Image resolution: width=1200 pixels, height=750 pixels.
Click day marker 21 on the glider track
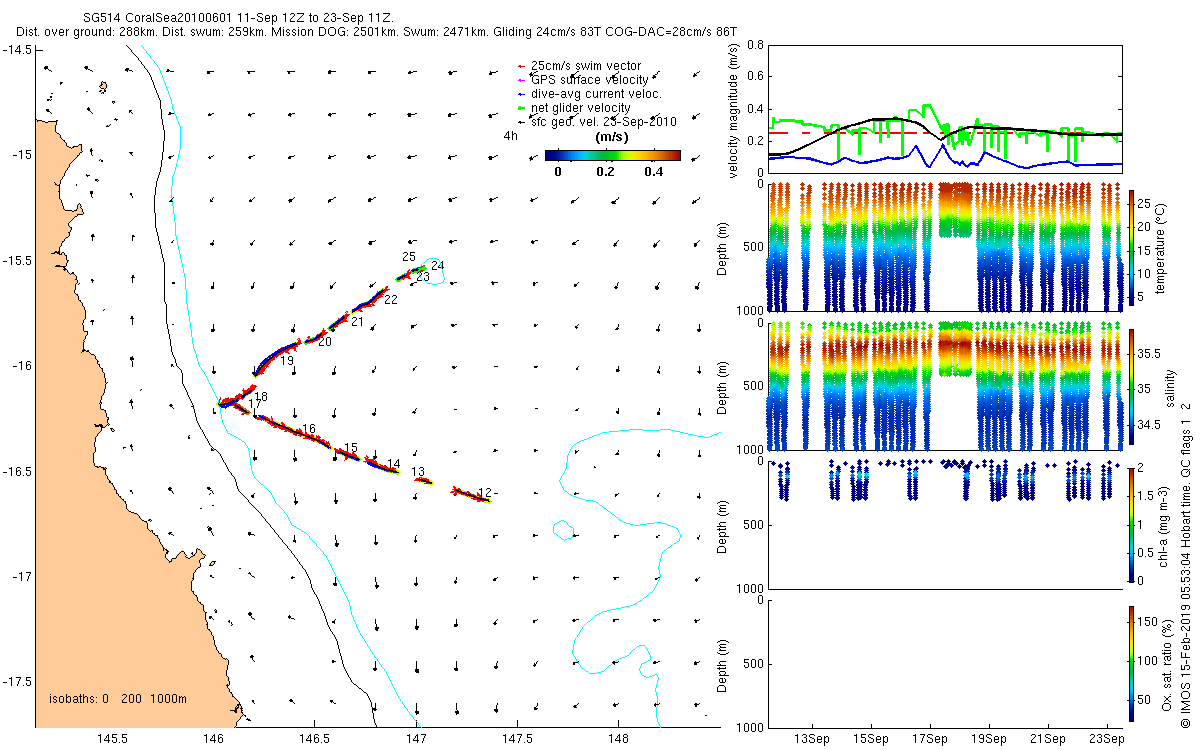point(357,321)
